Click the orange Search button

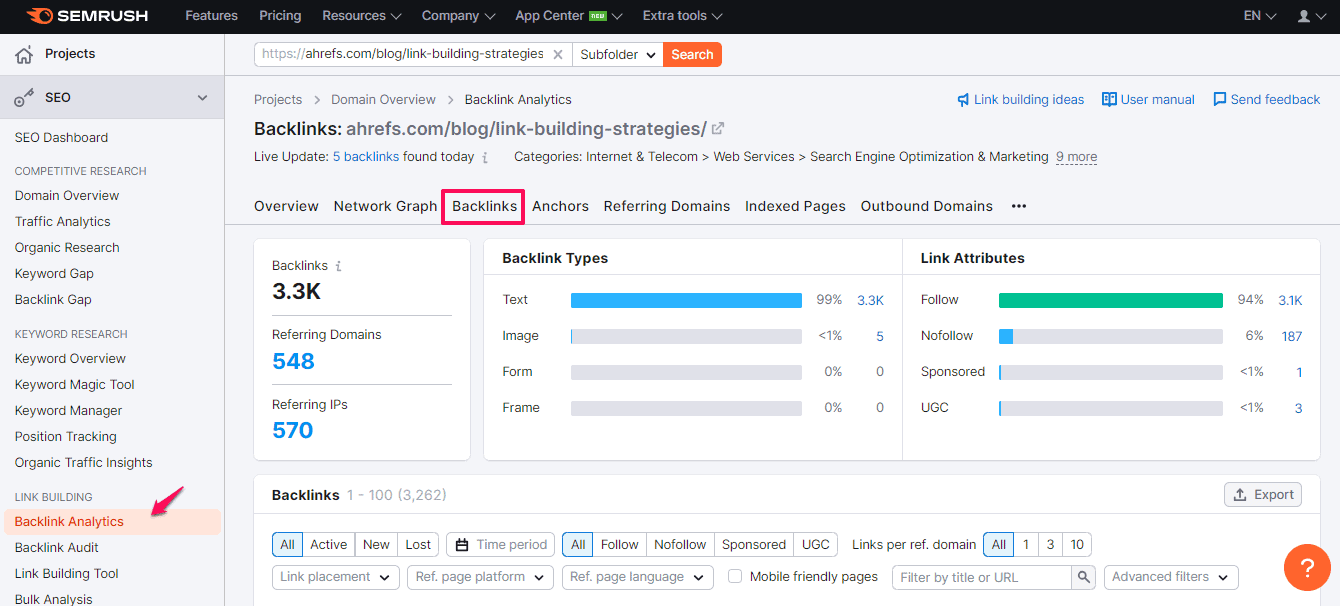[x=692, y=55]
